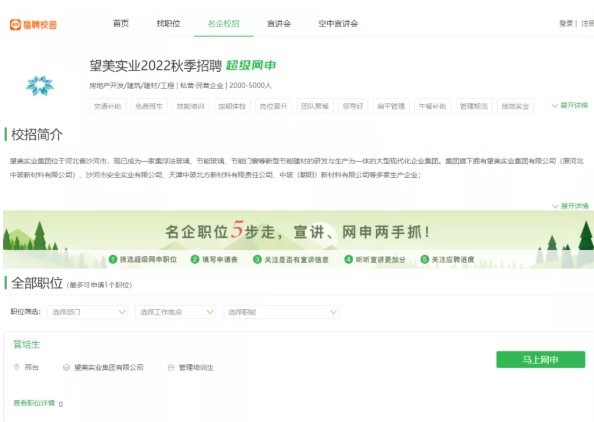
Task: Open the 选择职能 dropdown
Action: tap(281, 312)
